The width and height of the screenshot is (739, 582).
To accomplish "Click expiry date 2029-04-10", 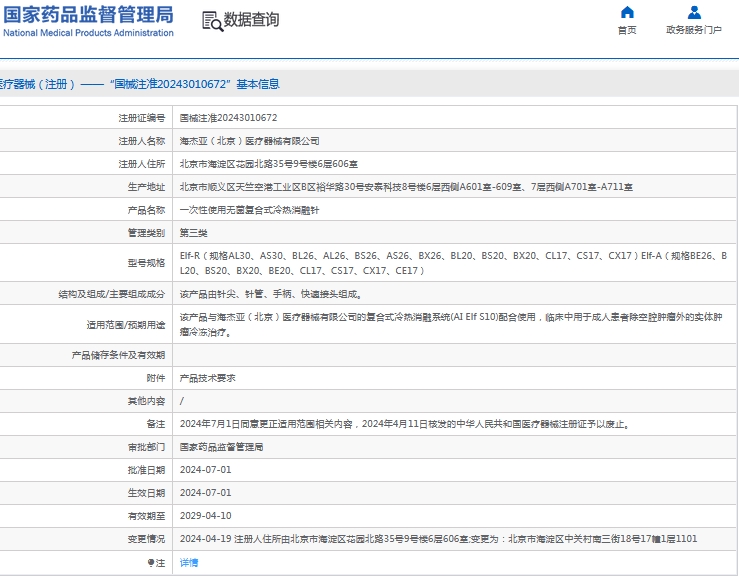I will [x=205, y=516].
